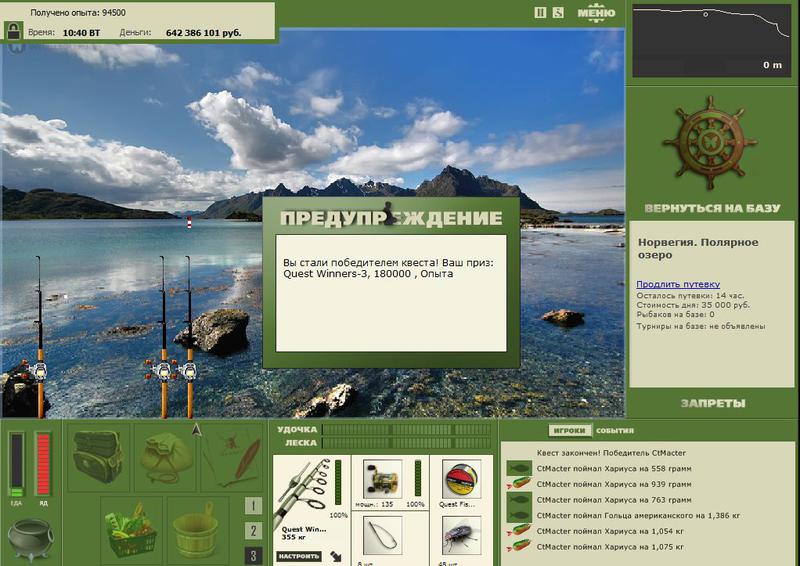This screenshot has width=800, height=566.
Task: Click the quest winner prize message text
Action: pos(388,268)
